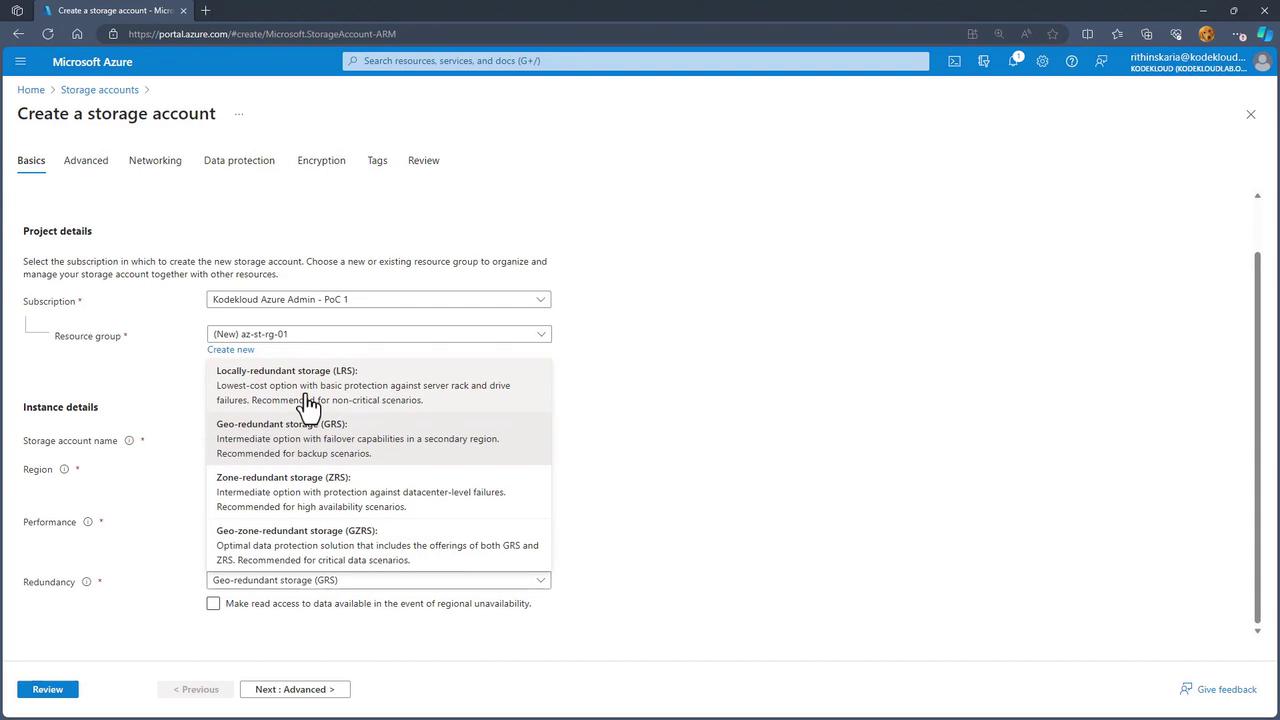Open the Directories and subscriptions filter icon
The width and height of the screenshot is (1280, 720).
pyautogui.click(x=984, y=61)
